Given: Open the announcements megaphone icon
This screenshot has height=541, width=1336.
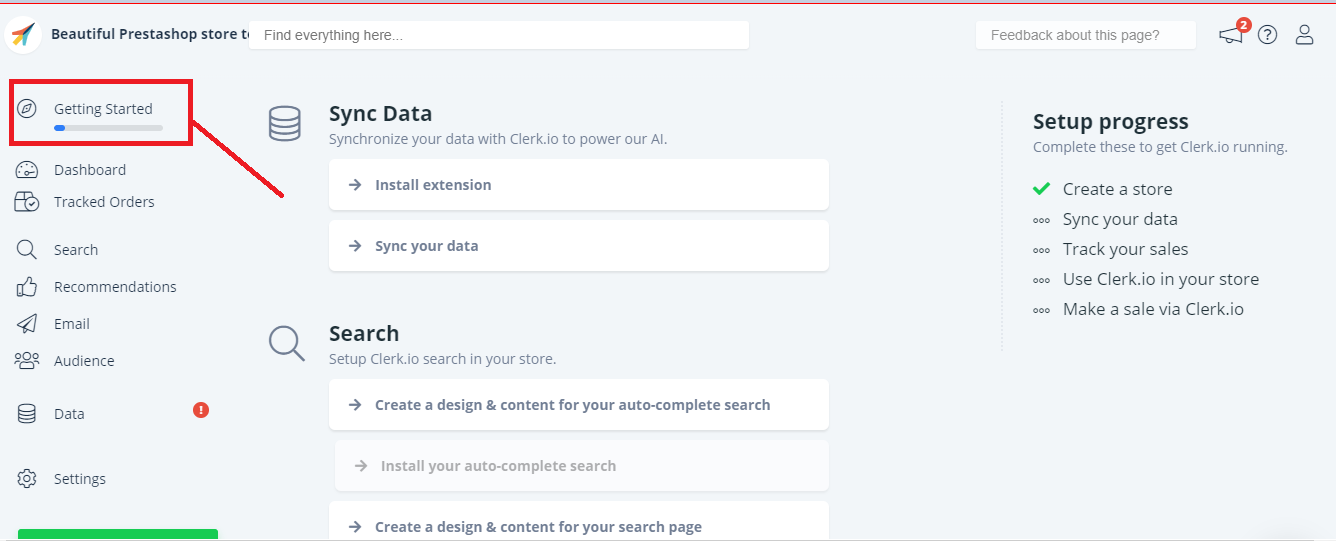Looking at the screenshot, I should pyautogui.click(x=1231, y=35).
